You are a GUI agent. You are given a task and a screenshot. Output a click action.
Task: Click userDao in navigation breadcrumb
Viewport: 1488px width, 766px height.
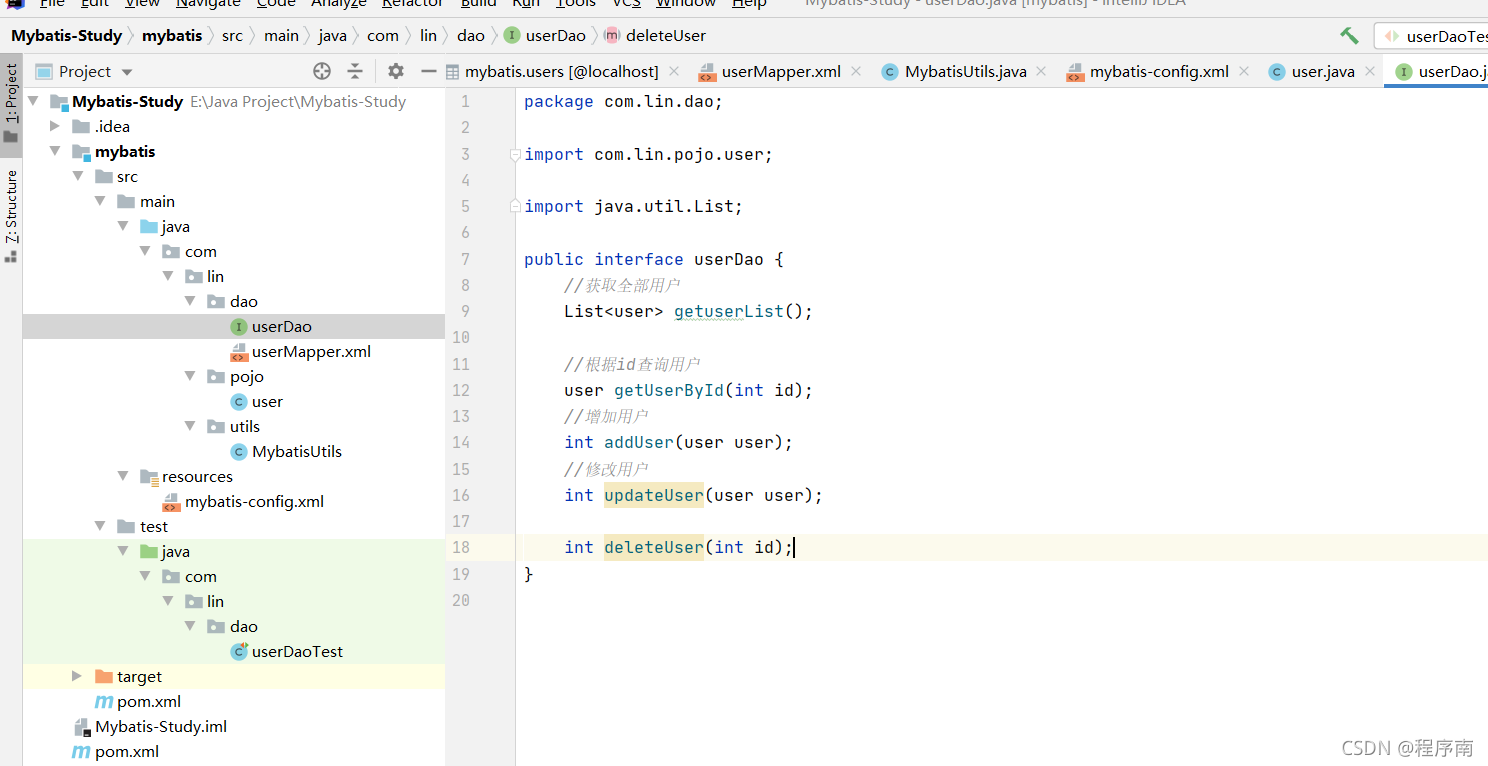coord(545,36)
